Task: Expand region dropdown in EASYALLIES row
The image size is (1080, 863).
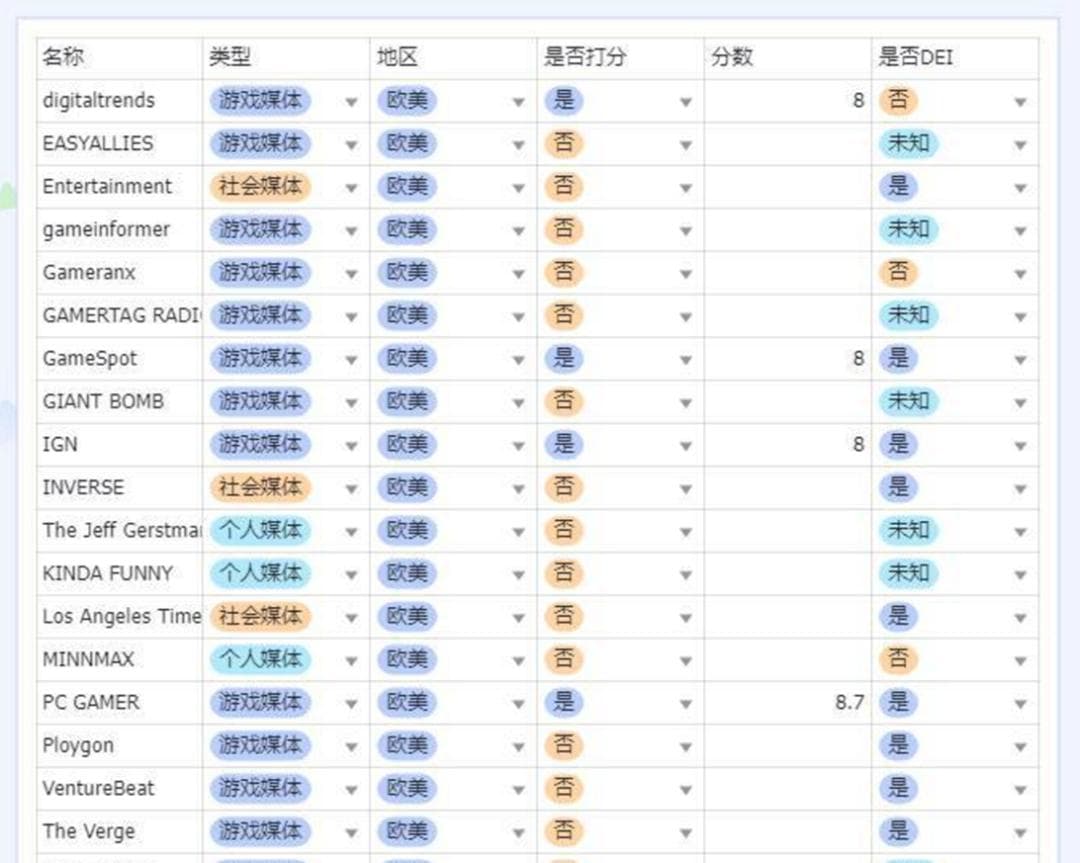Action: tap(518, 145)
